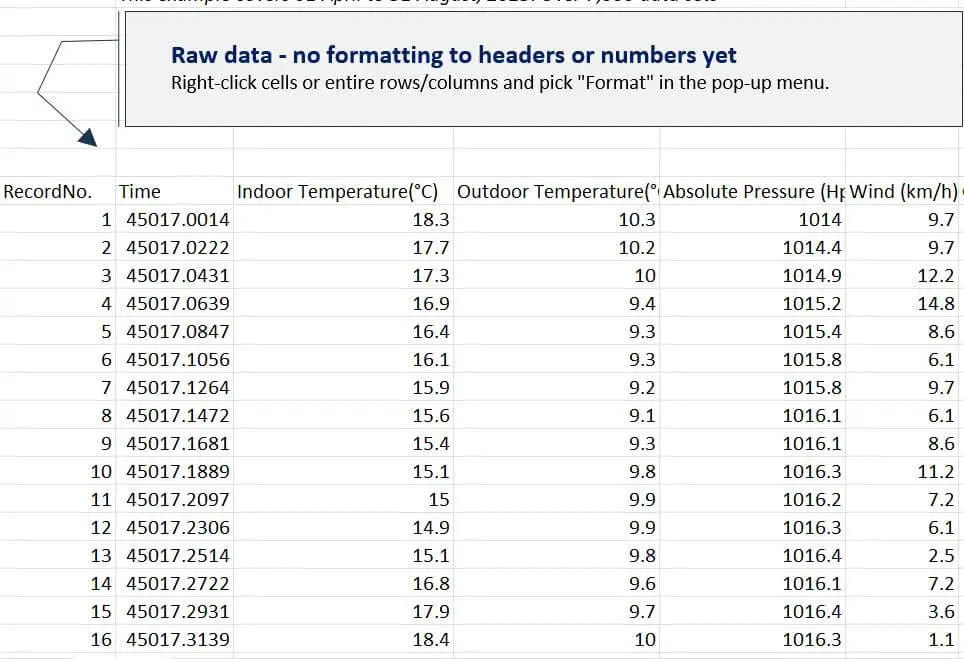Click the 'Right-click cells or entire rows' instruction text

click(500, 83)
